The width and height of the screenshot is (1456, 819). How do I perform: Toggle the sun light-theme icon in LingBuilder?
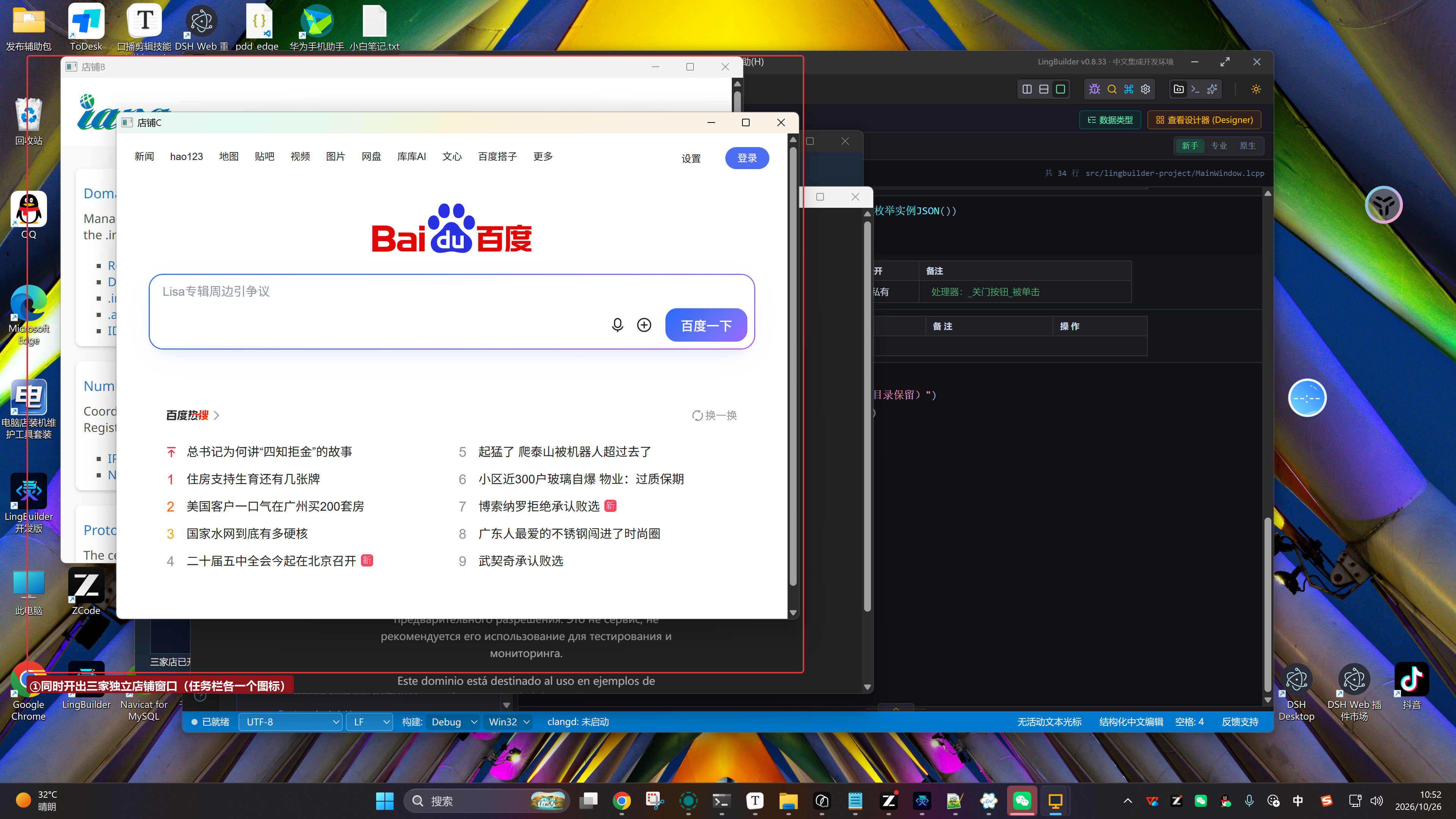[1256, 89]
